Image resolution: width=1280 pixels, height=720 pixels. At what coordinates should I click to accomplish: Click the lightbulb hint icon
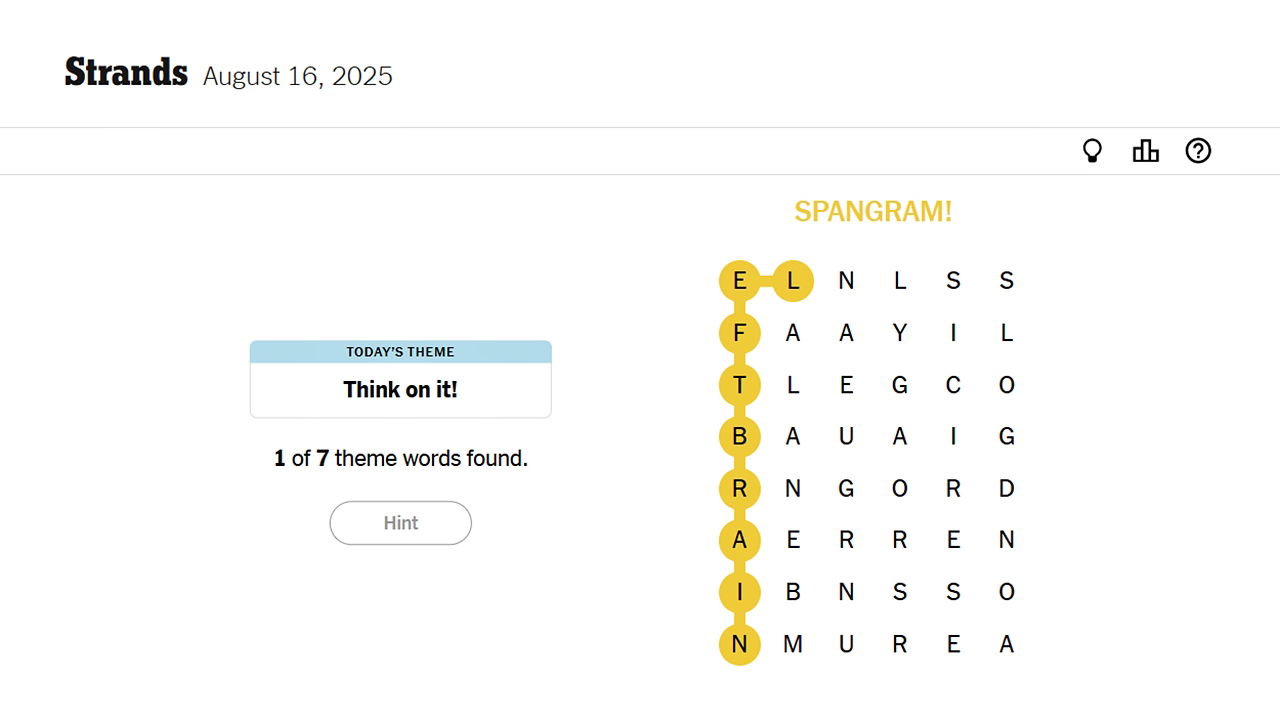tap(1092, 151)
